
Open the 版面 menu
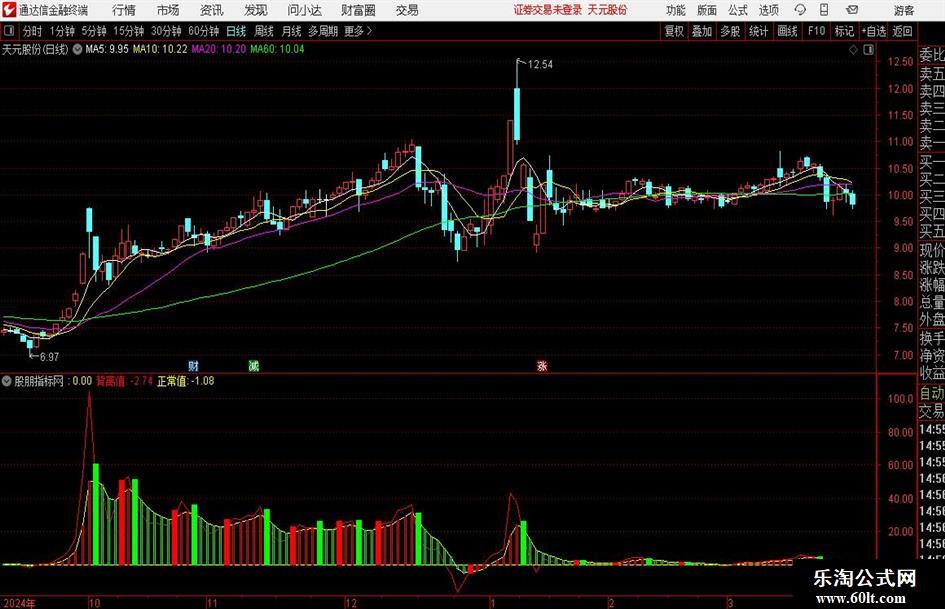pyautogui.click(x=707, y=10)
